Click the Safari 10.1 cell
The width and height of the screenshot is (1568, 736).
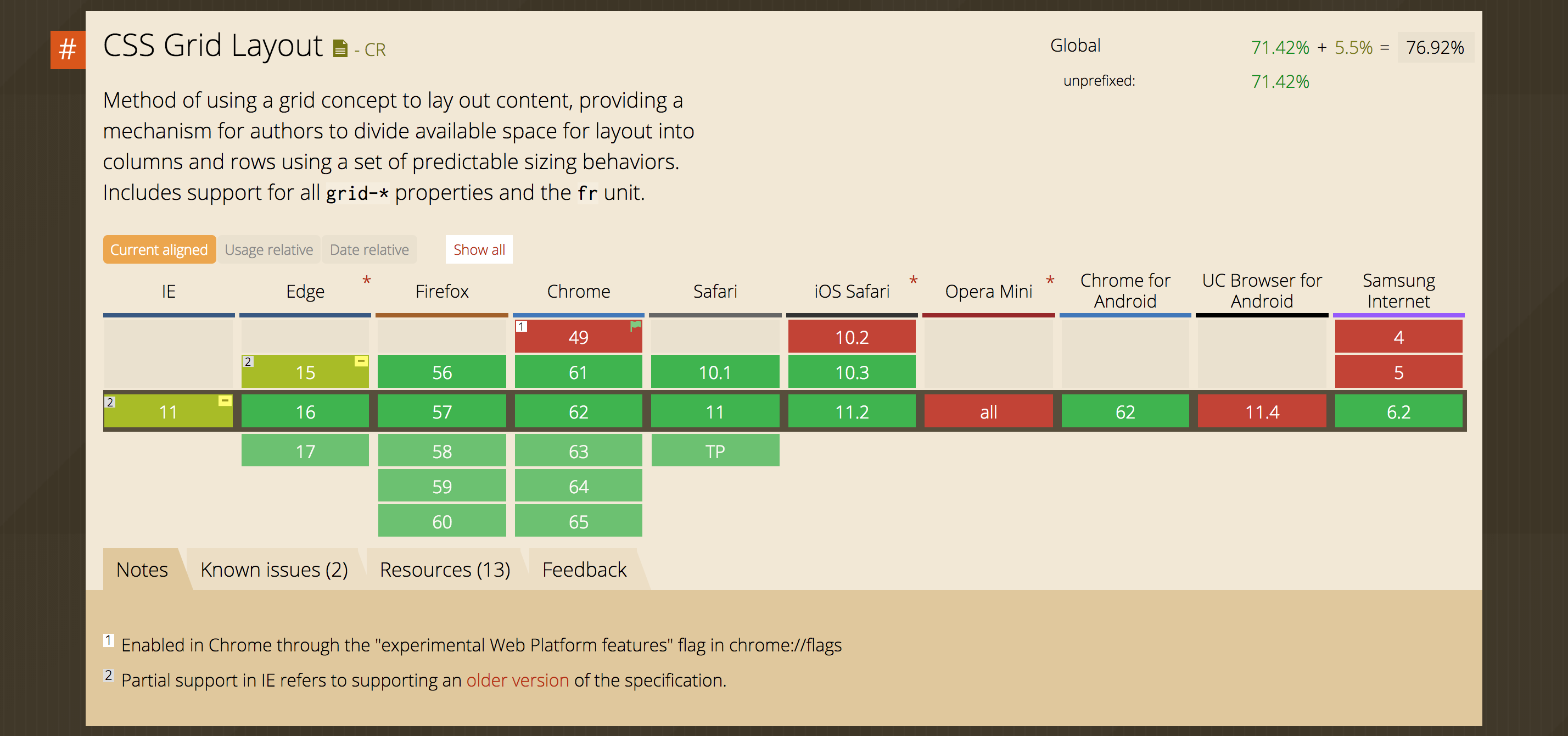[715, 372]
